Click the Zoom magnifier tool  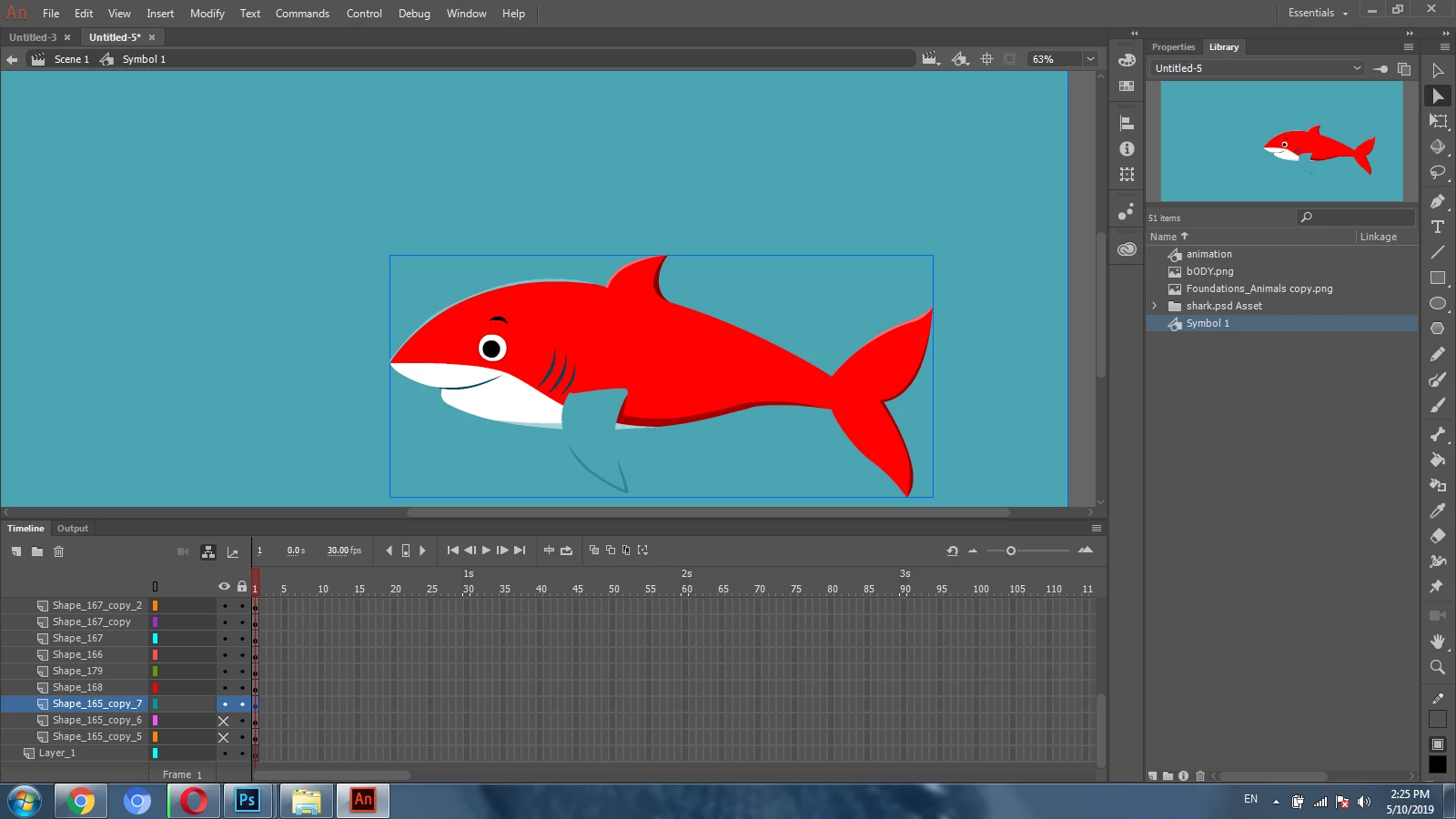pos(1438,667)
